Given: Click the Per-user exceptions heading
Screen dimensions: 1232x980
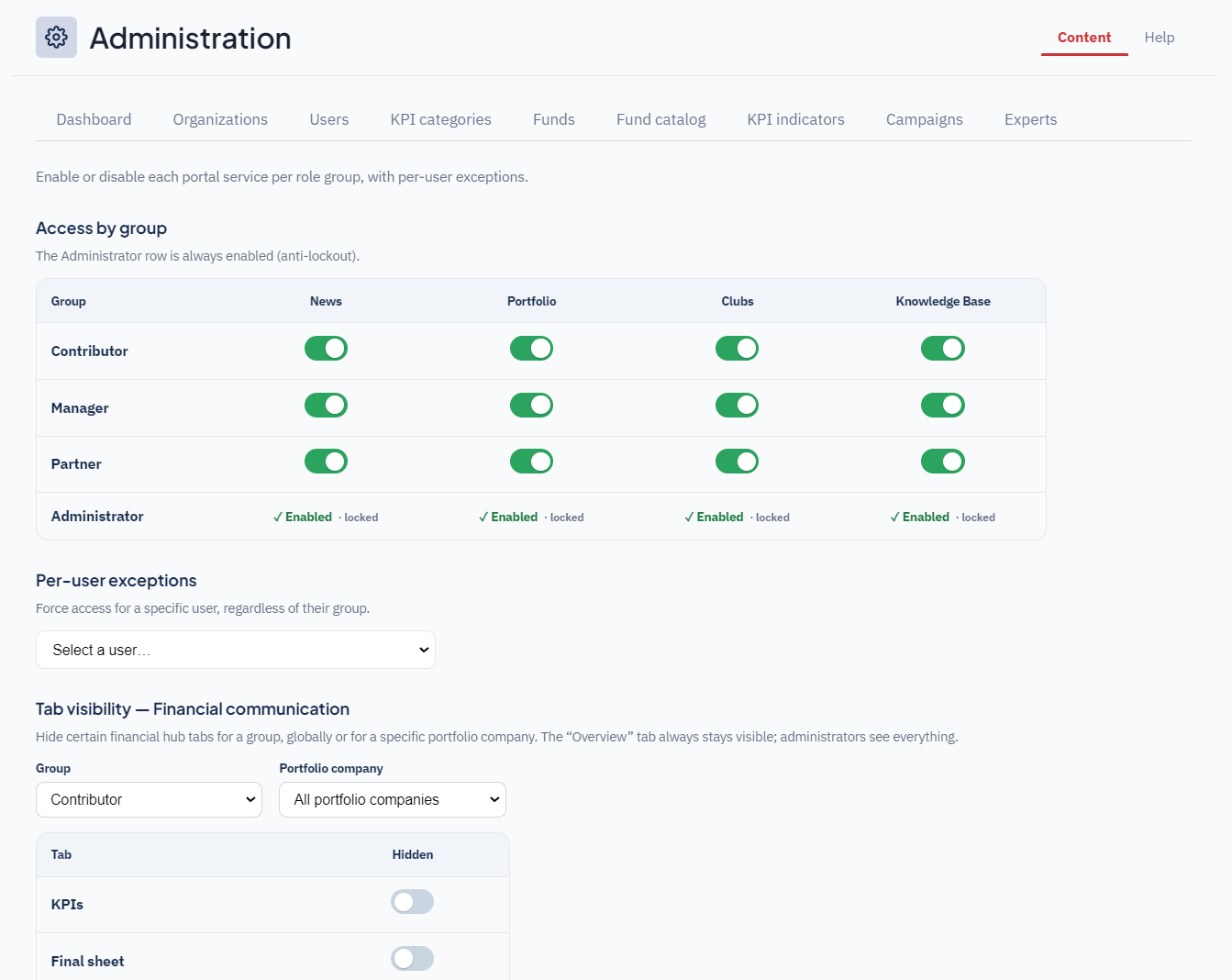Looking at the screenshot, I should [117, 581].
